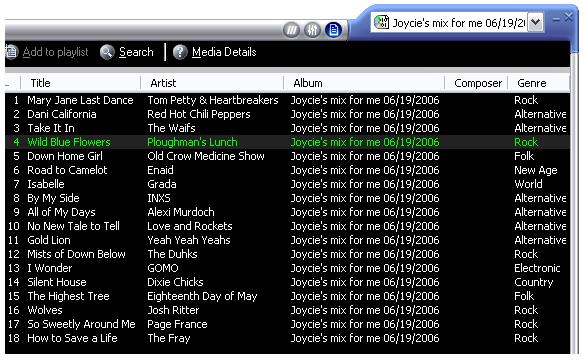Sort by the Genre column header
The image size is (583, 360).
click(x=538, y=83)
